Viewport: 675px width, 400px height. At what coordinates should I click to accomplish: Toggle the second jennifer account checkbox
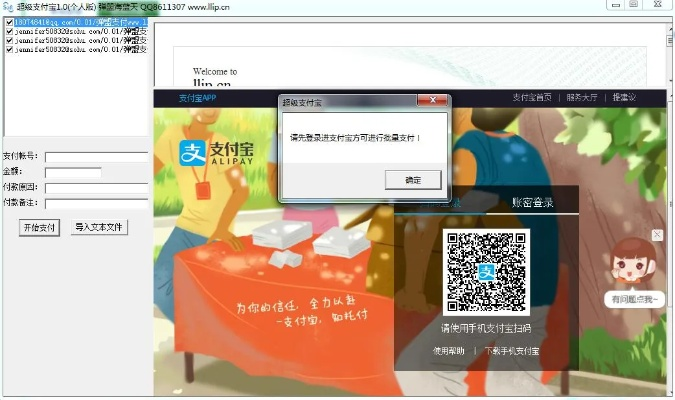click(x=10, y=39)
